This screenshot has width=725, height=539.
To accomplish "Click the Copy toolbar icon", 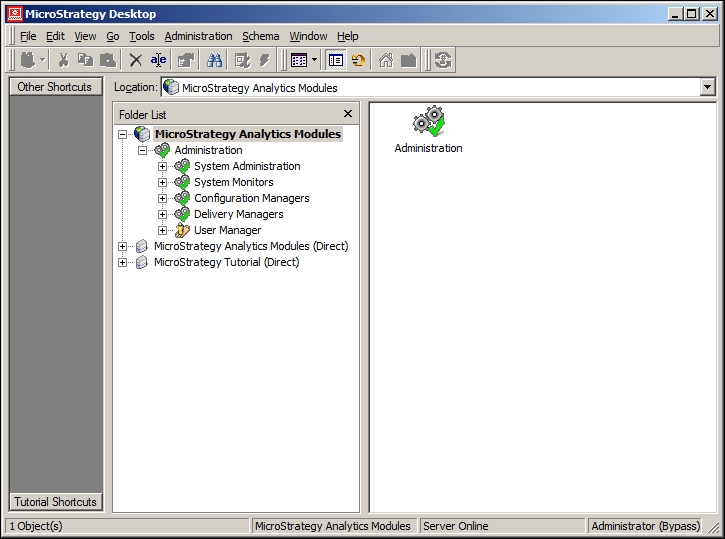I will click(x=86, y=60).
